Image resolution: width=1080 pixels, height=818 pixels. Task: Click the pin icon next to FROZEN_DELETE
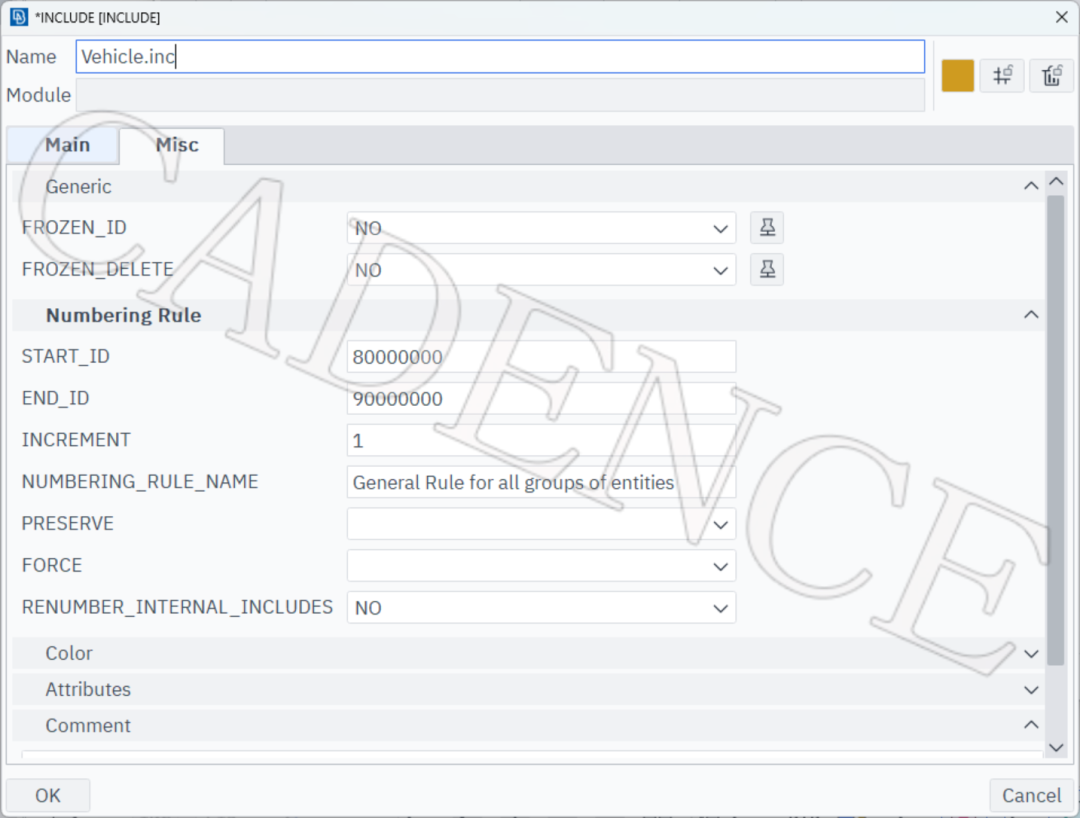(767, 269)
